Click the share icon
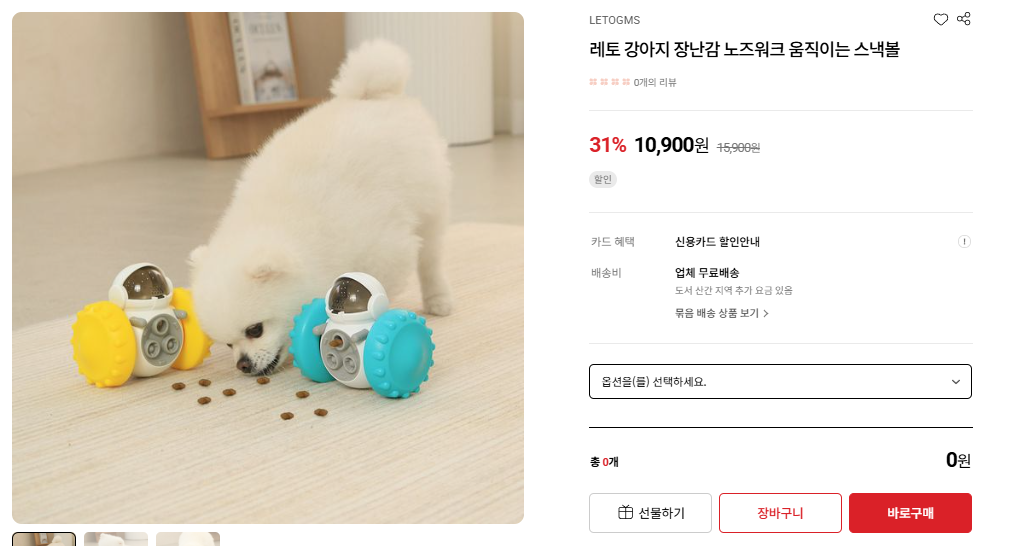The image size is (1024, 546). (x=964, y=19)
